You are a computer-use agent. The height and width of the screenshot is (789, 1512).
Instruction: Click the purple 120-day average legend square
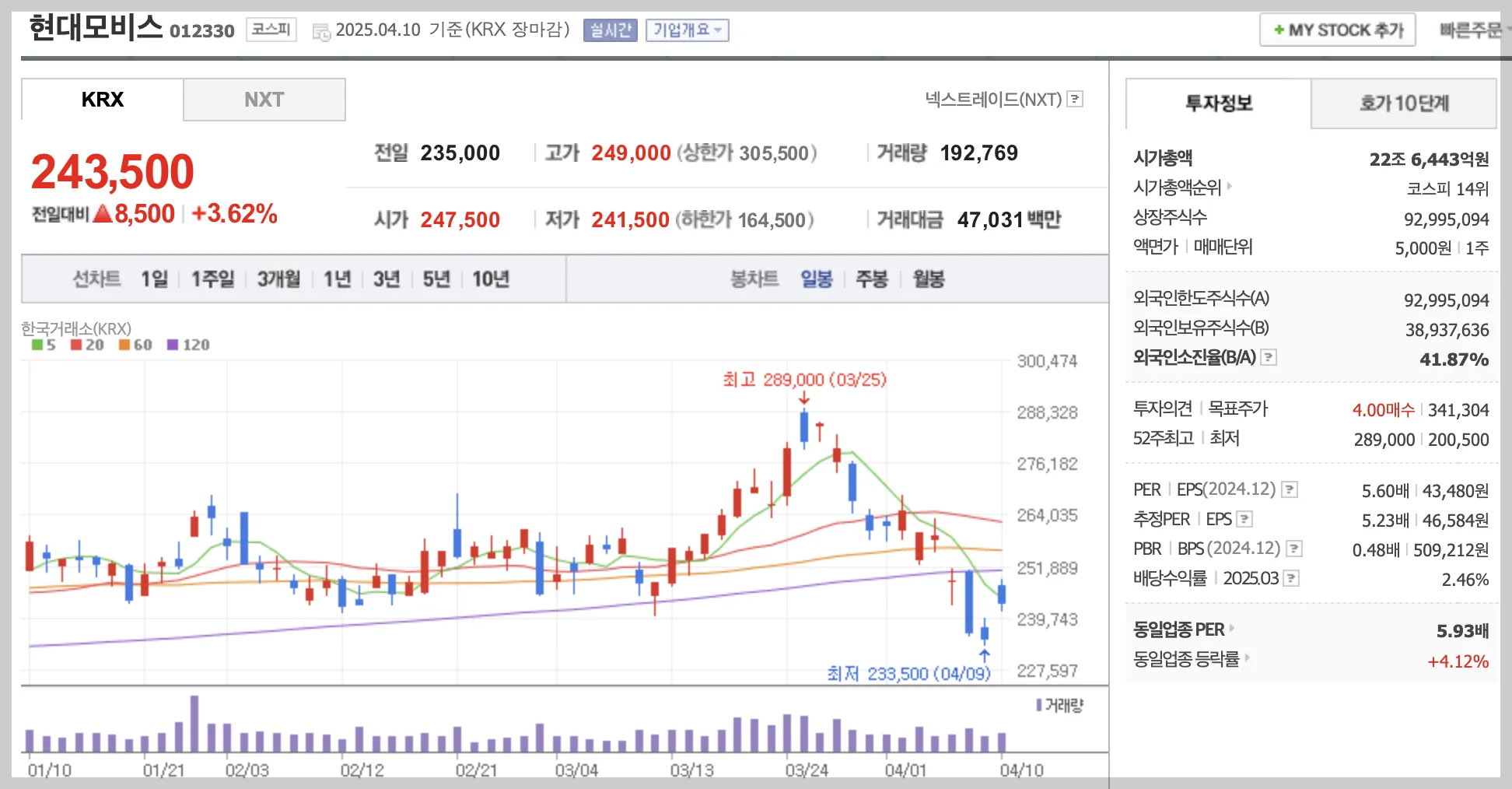(173, 345)
